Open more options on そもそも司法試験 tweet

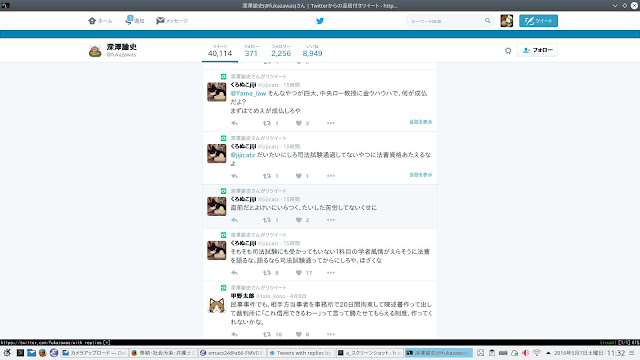(331, 273)
